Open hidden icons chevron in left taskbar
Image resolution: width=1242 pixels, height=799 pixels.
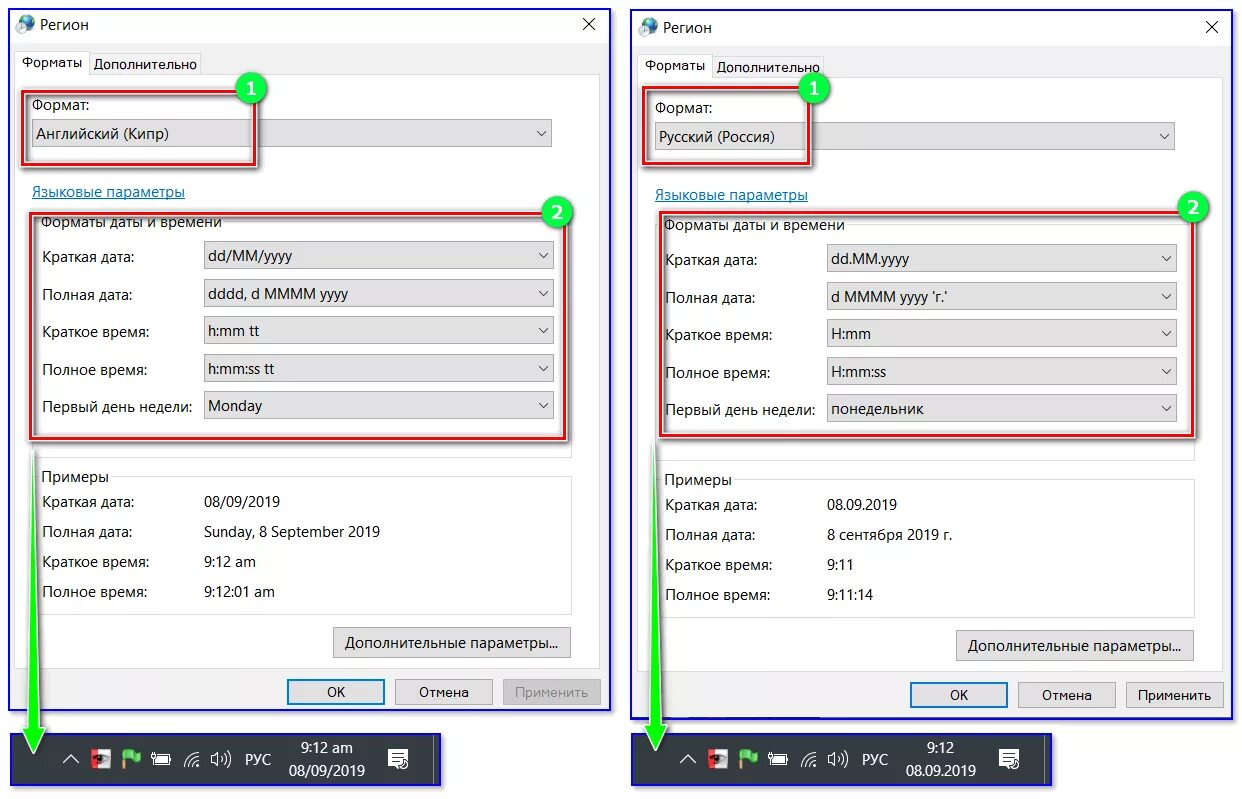click(70, 760)
